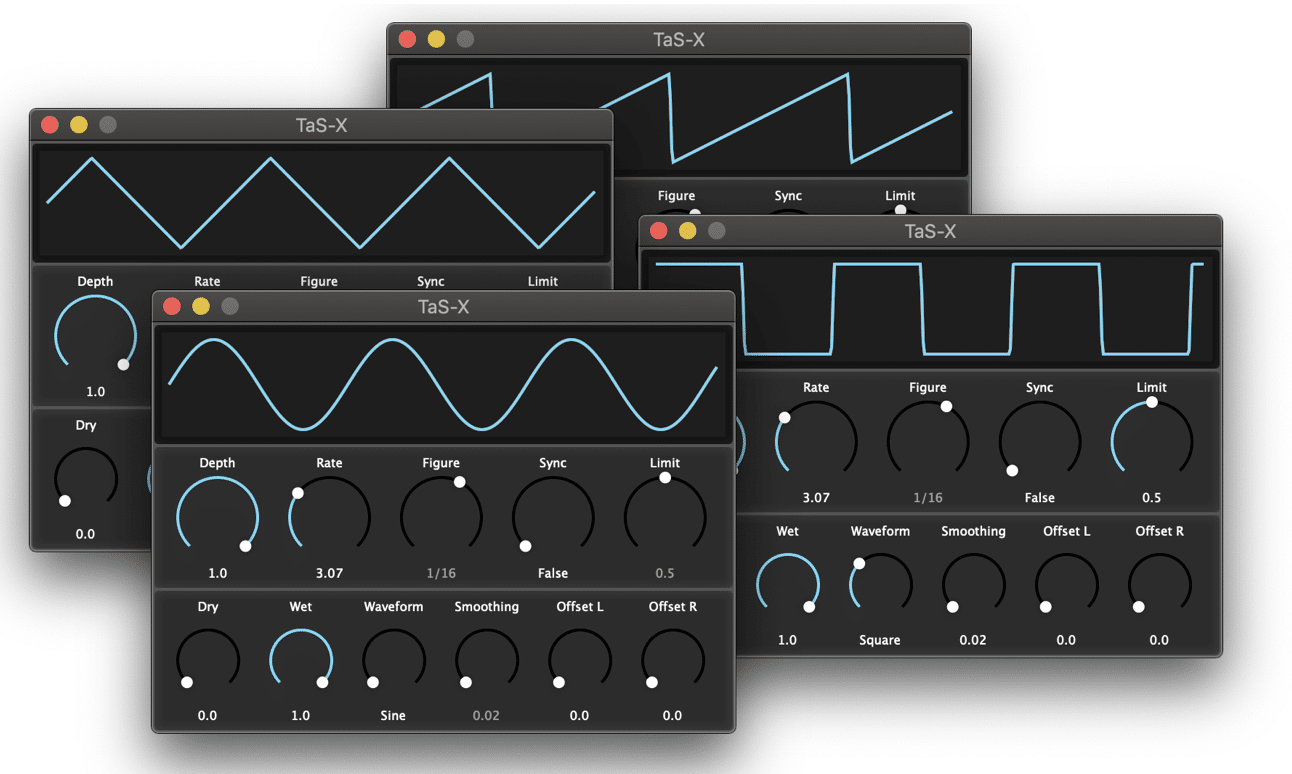1292x774 pixels.
Task: Click the sawtooth waveform display
Action: coord(680,117)
